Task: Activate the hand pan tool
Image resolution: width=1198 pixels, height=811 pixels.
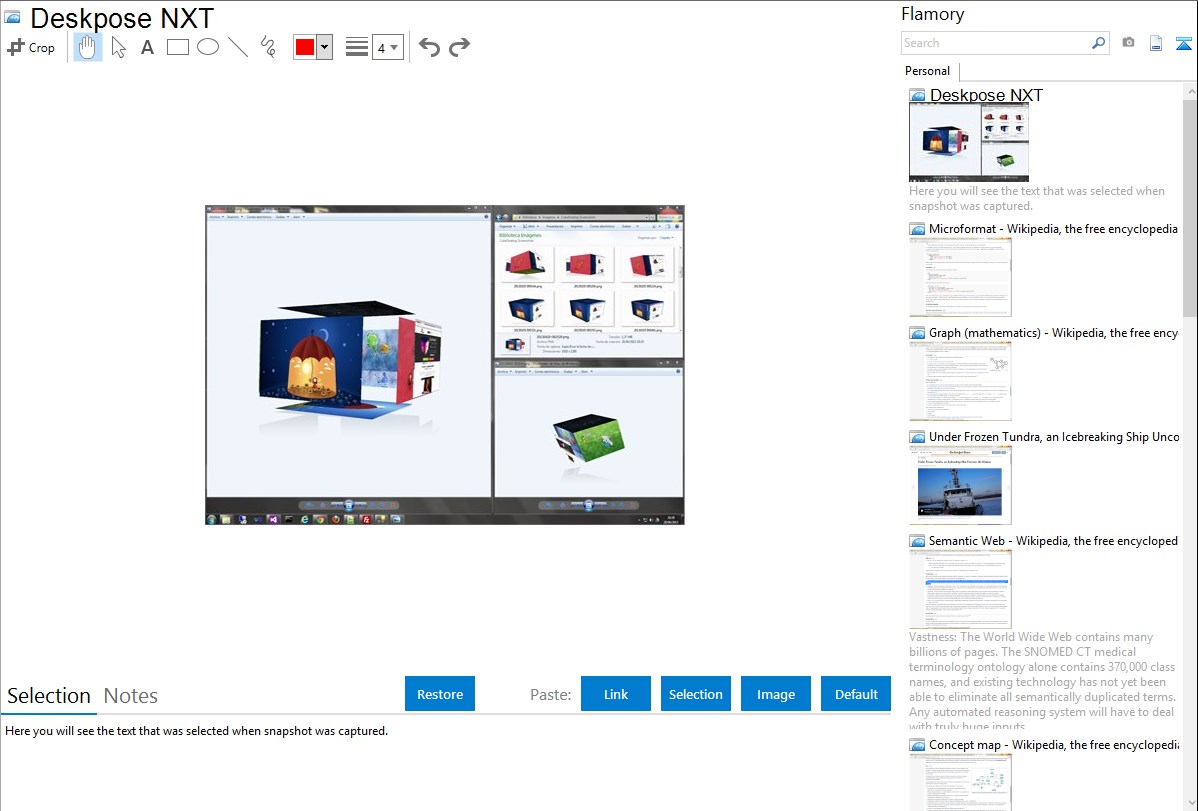Action: pos(88,47)
